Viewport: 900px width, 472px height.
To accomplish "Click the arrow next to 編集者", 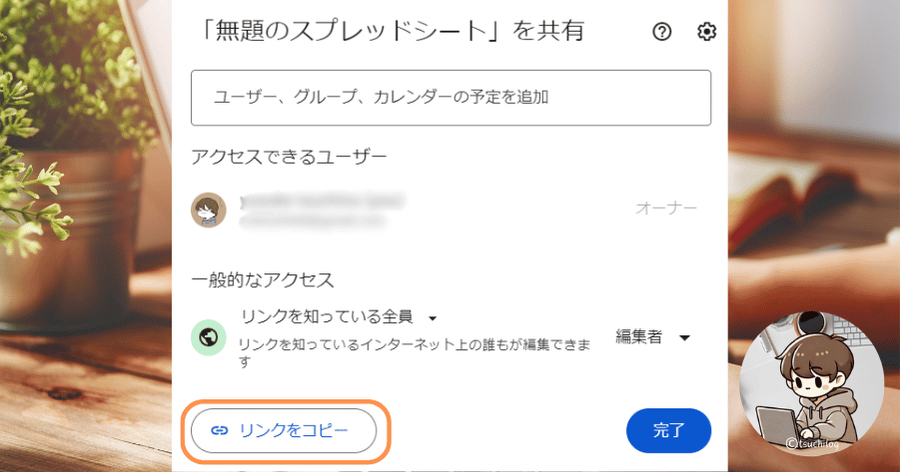I will 684,338.
